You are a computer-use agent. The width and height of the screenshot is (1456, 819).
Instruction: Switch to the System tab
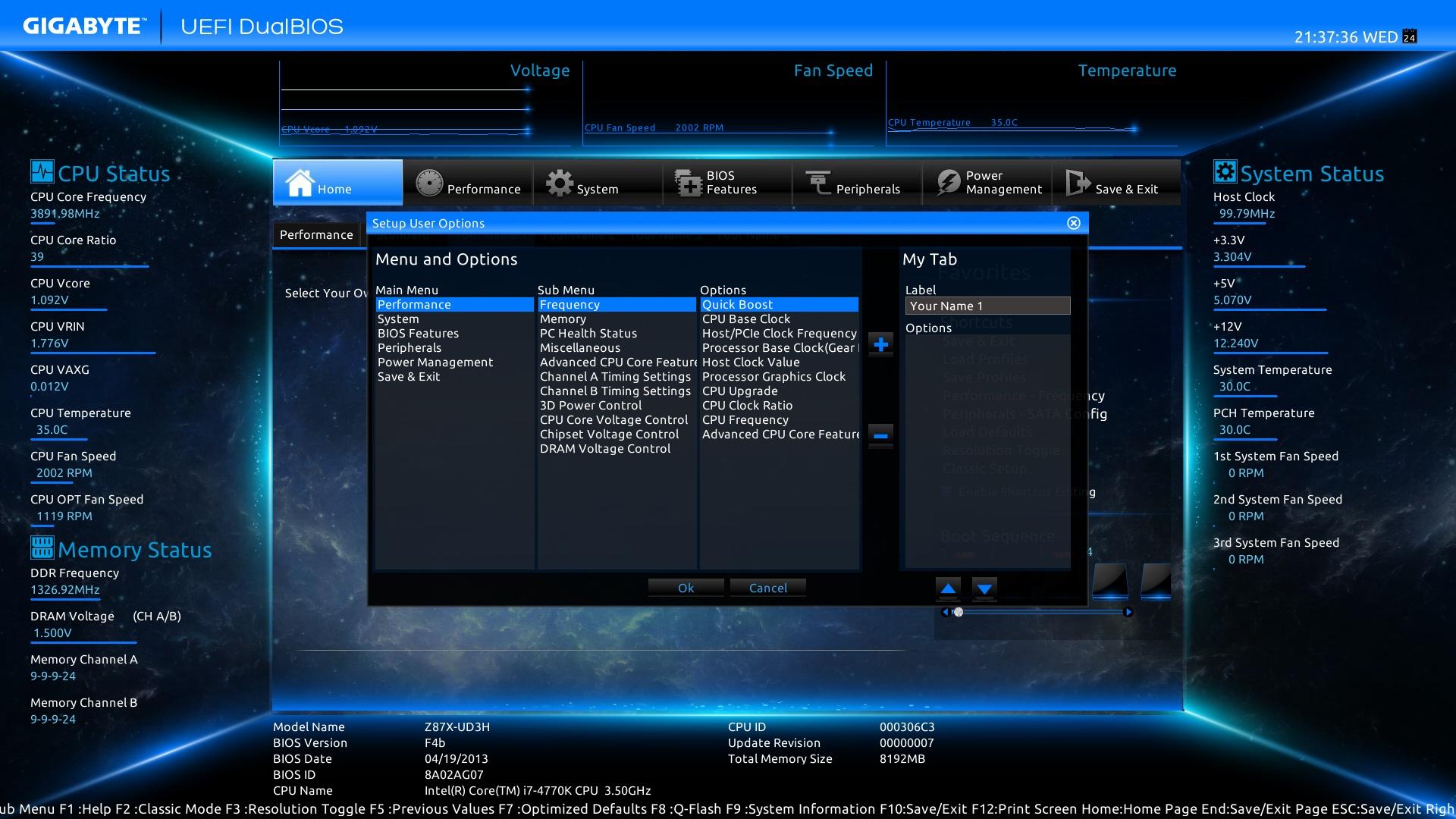[x=598, y=182]
